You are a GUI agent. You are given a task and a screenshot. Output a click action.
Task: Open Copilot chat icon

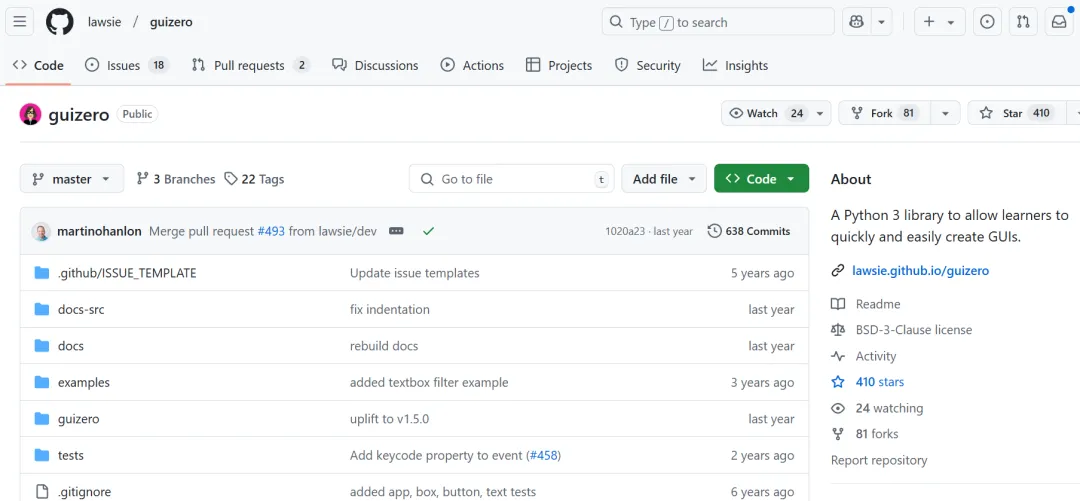856,22
